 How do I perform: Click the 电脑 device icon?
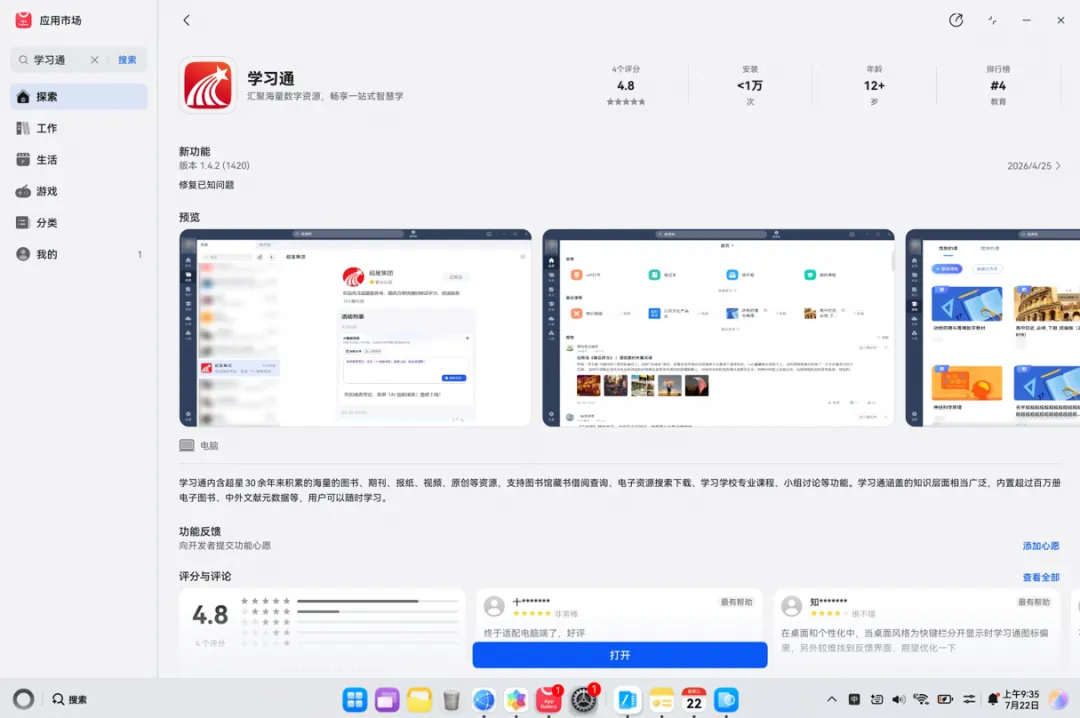(187, 445)
